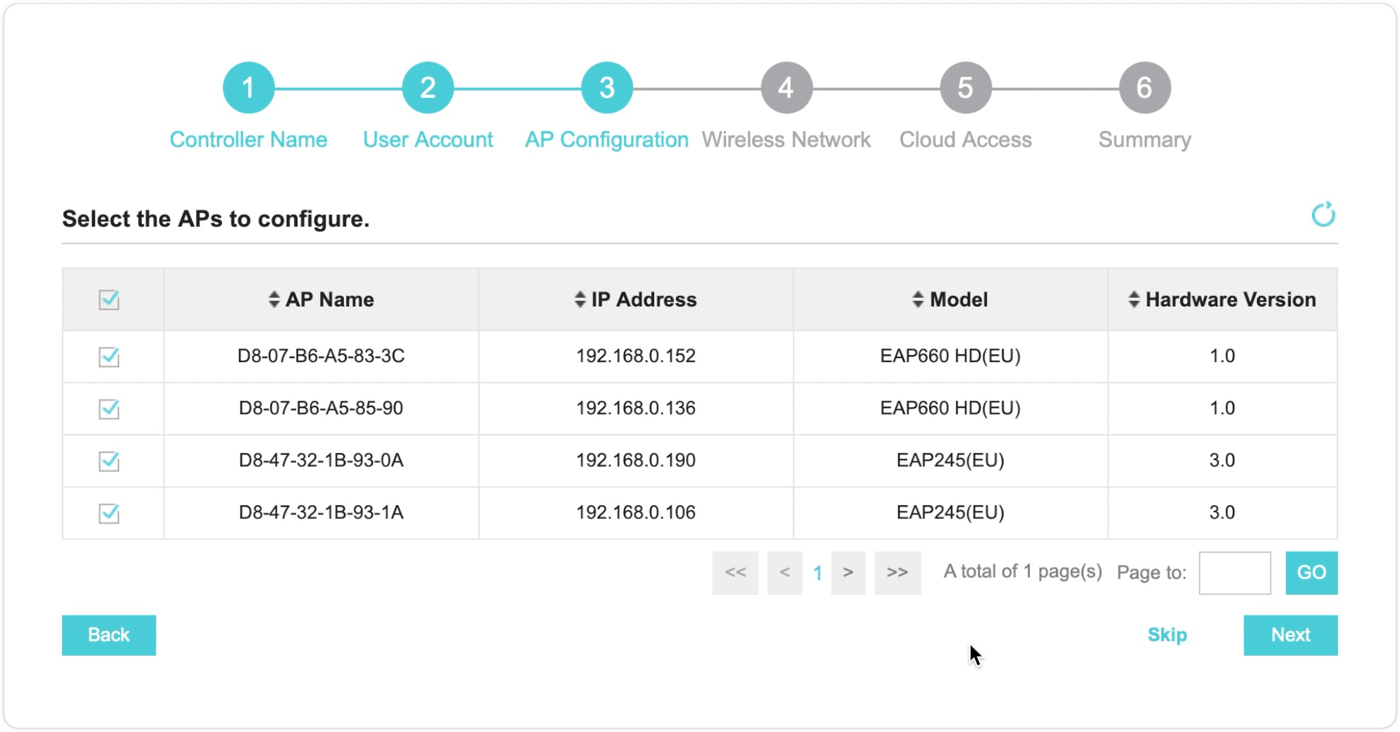Screen dimensions: 1400x732
Task: Jump to last page with >> button
Action: [897, 573]
